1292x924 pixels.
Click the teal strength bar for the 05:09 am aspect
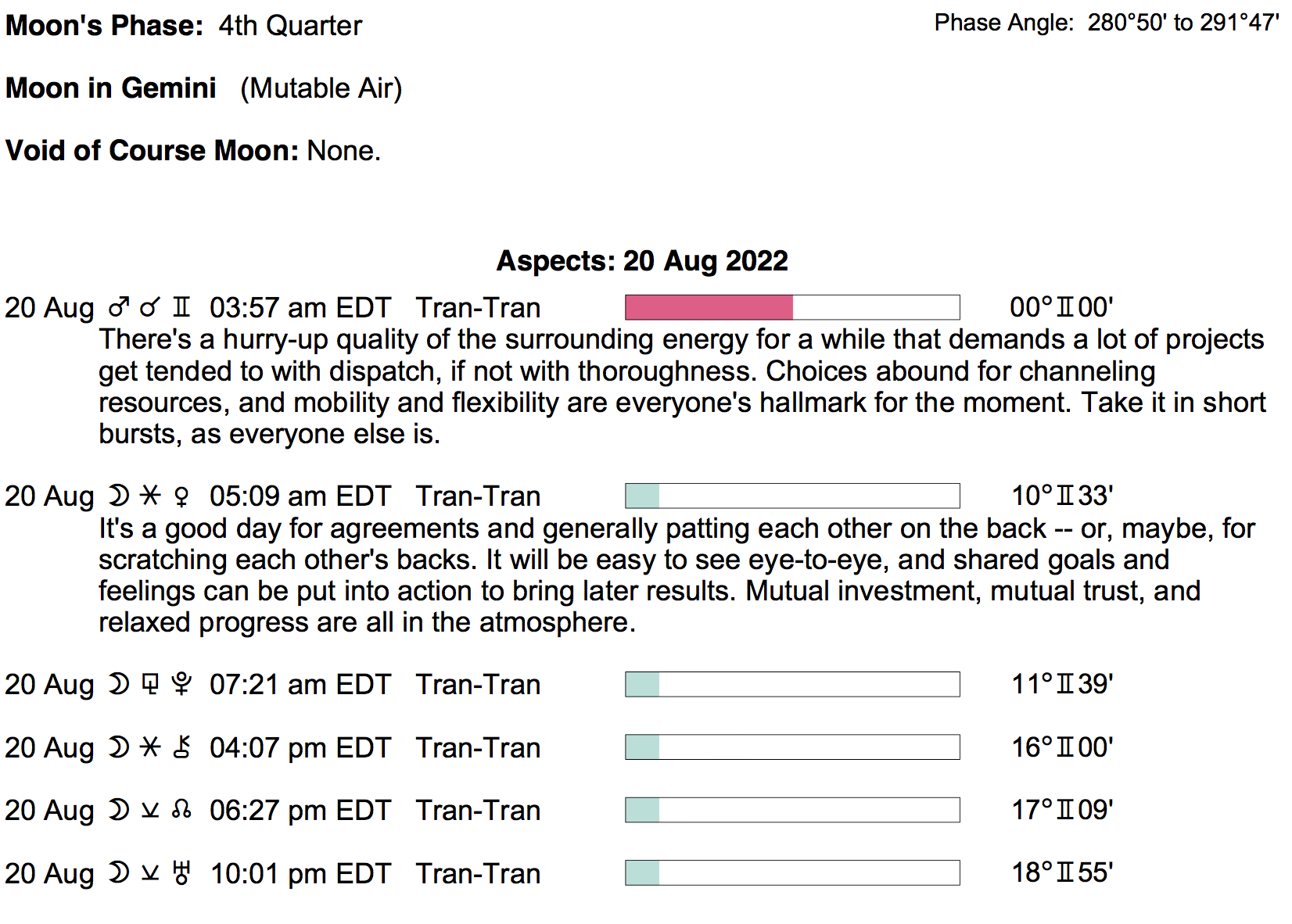[643, 496]
